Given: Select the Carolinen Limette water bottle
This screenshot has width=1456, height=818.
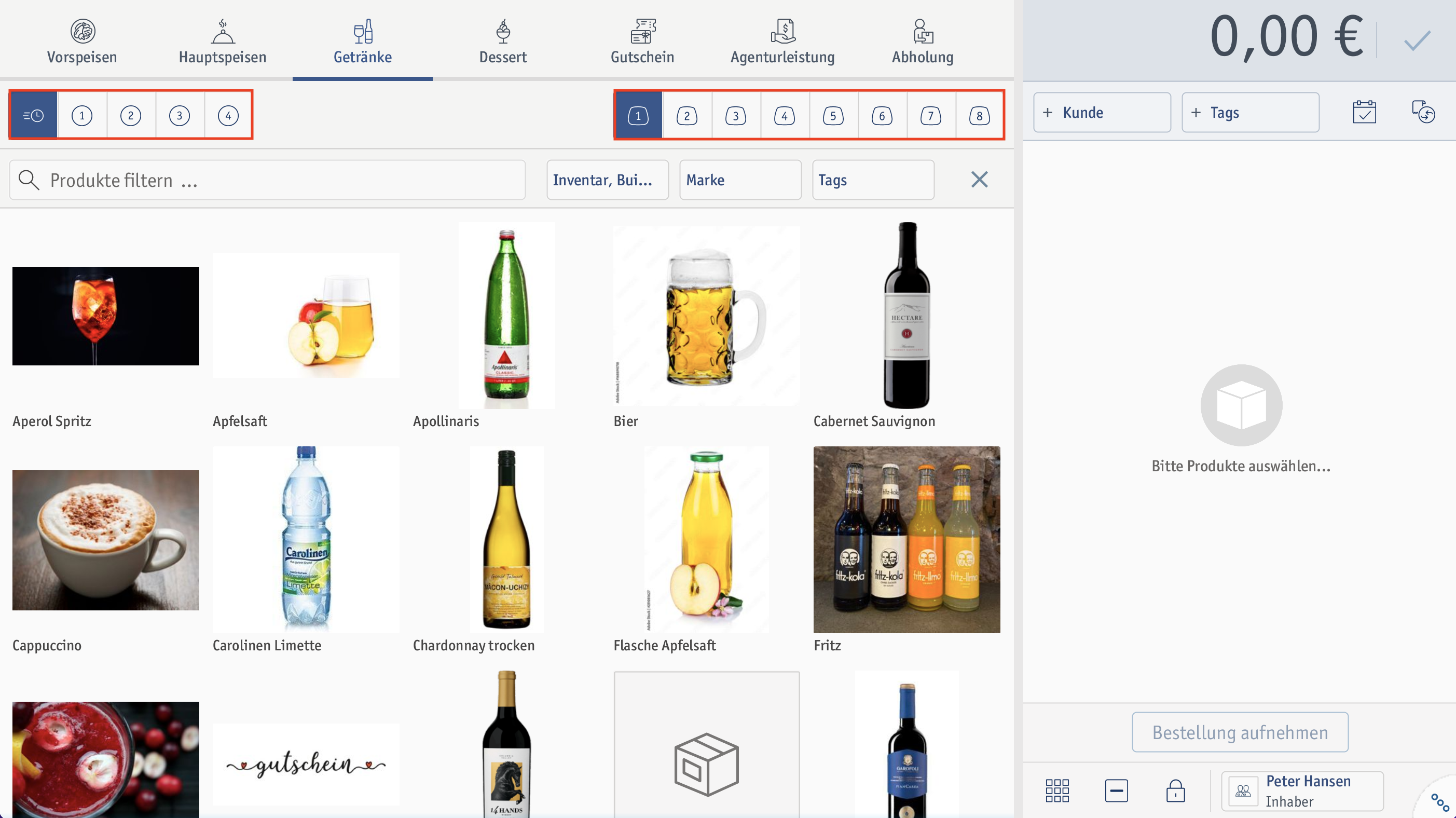Looking at the screenshot, I should coord(306,540).
